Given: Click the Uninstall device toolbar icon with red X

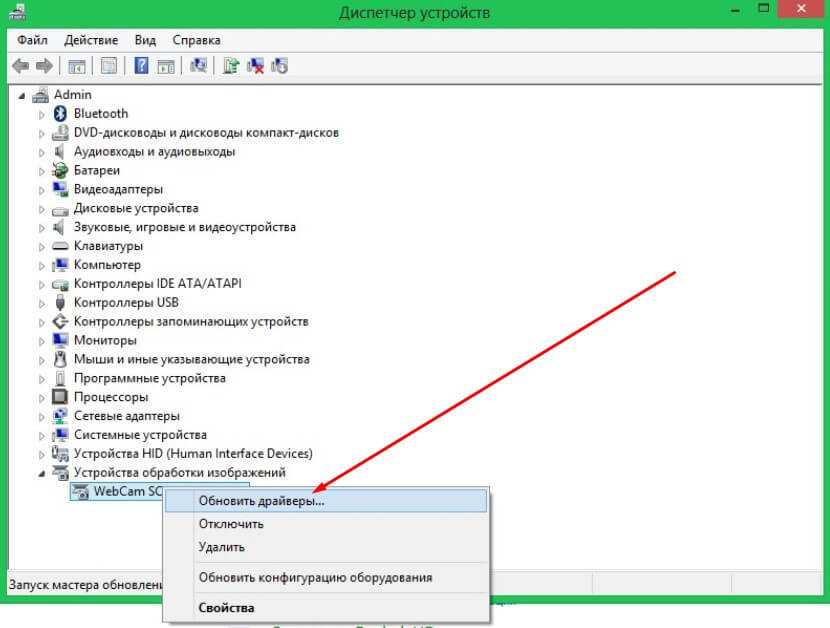Looking at the screenshot, I should point(255,66).
